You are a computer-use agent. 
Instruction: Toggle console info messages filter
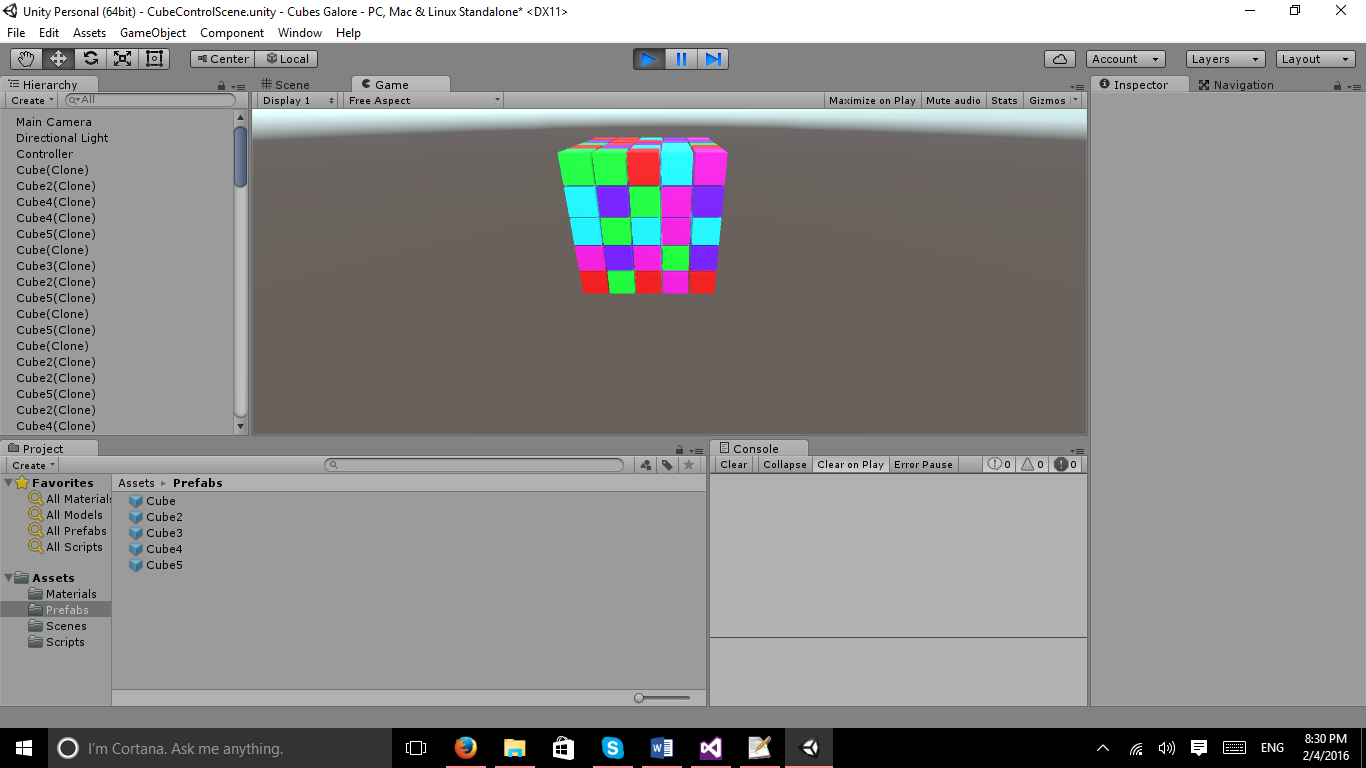[1000, 465]
